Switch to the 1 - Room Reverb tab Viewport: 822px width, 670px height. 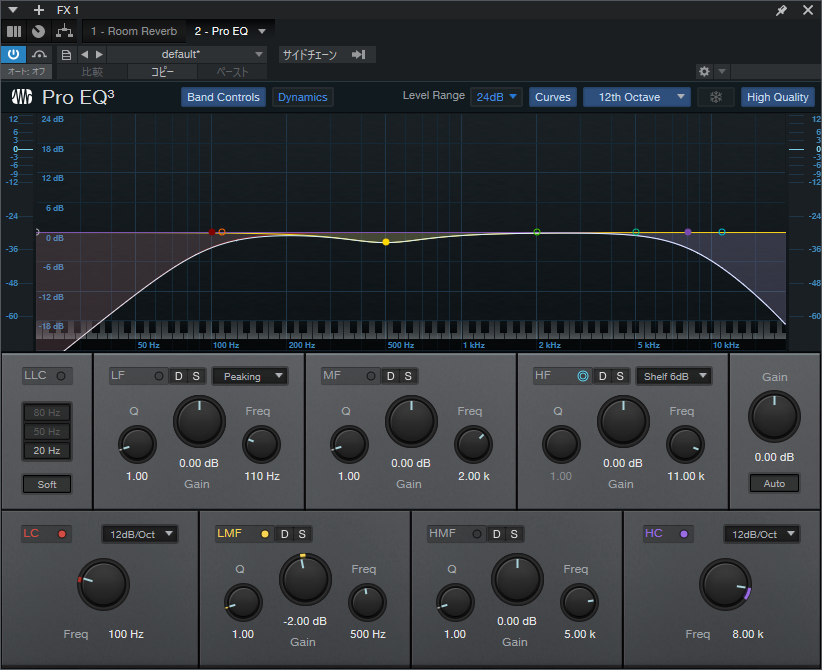point(134,31)
